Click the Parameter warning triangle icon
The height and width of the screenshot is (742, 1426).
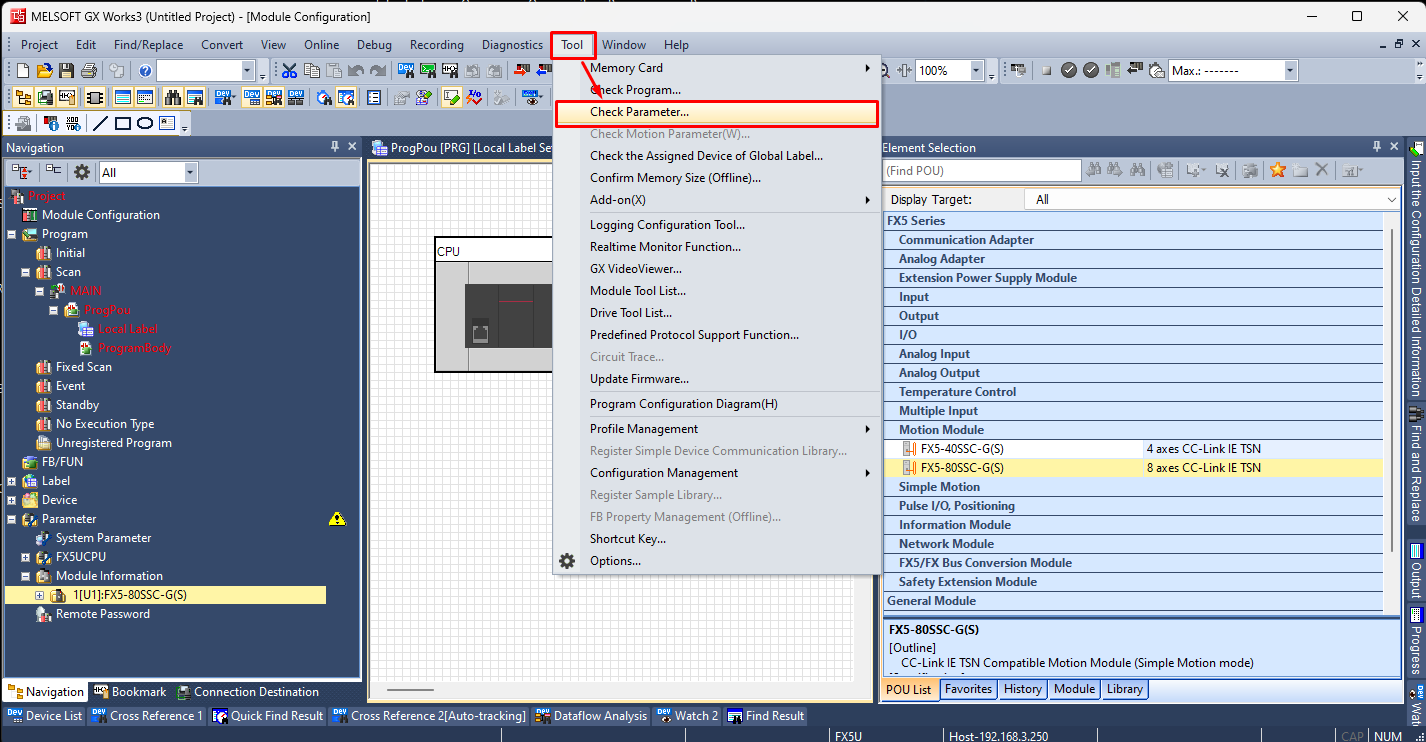(x=337, y=519)
